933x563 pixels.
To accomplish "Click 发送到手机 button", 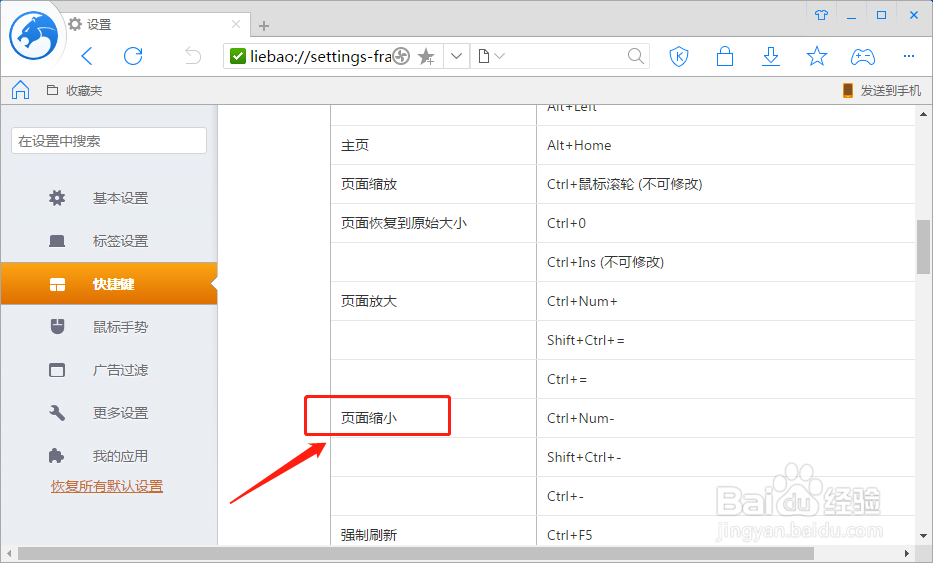I will point(881,90).
